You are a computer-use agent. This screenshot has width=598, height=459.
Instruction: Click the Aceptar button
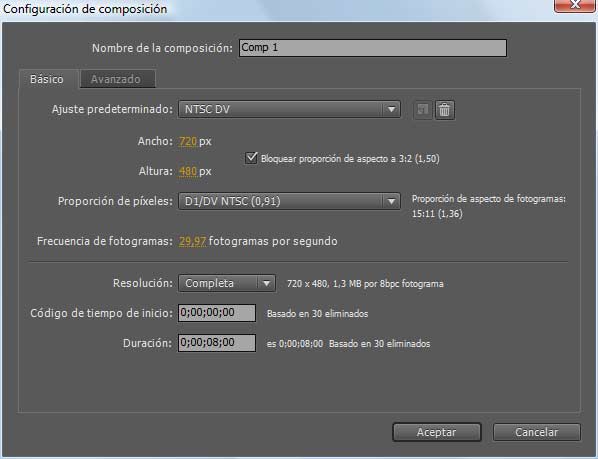(437, 432)
